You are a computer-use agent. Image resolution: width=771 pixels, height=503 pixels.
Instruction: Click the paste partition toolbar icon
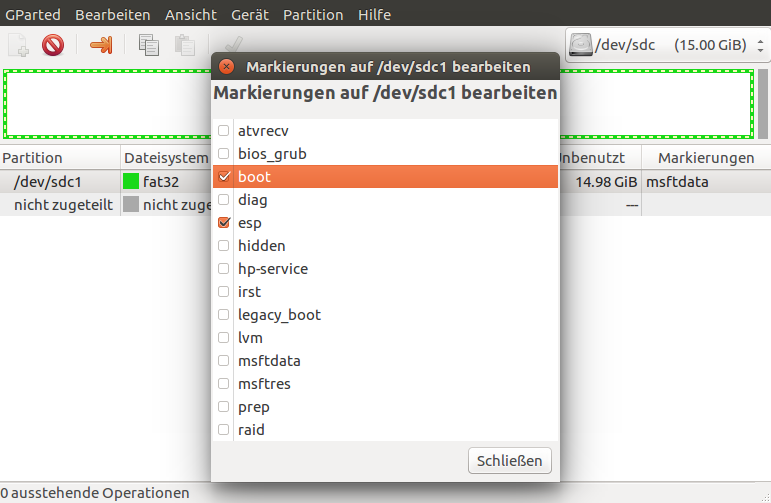click(x=184, y=45)
